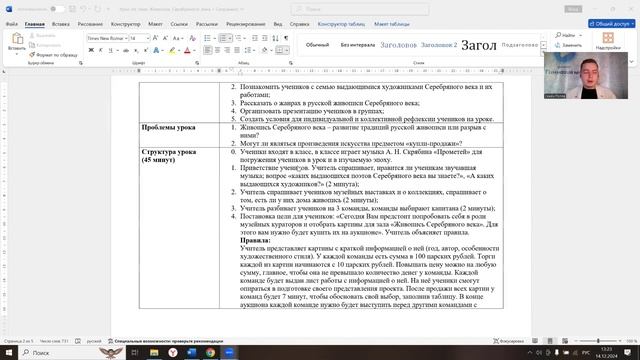
Task: Toggle italic (К) formatting
Action: (x=100, y=50)
